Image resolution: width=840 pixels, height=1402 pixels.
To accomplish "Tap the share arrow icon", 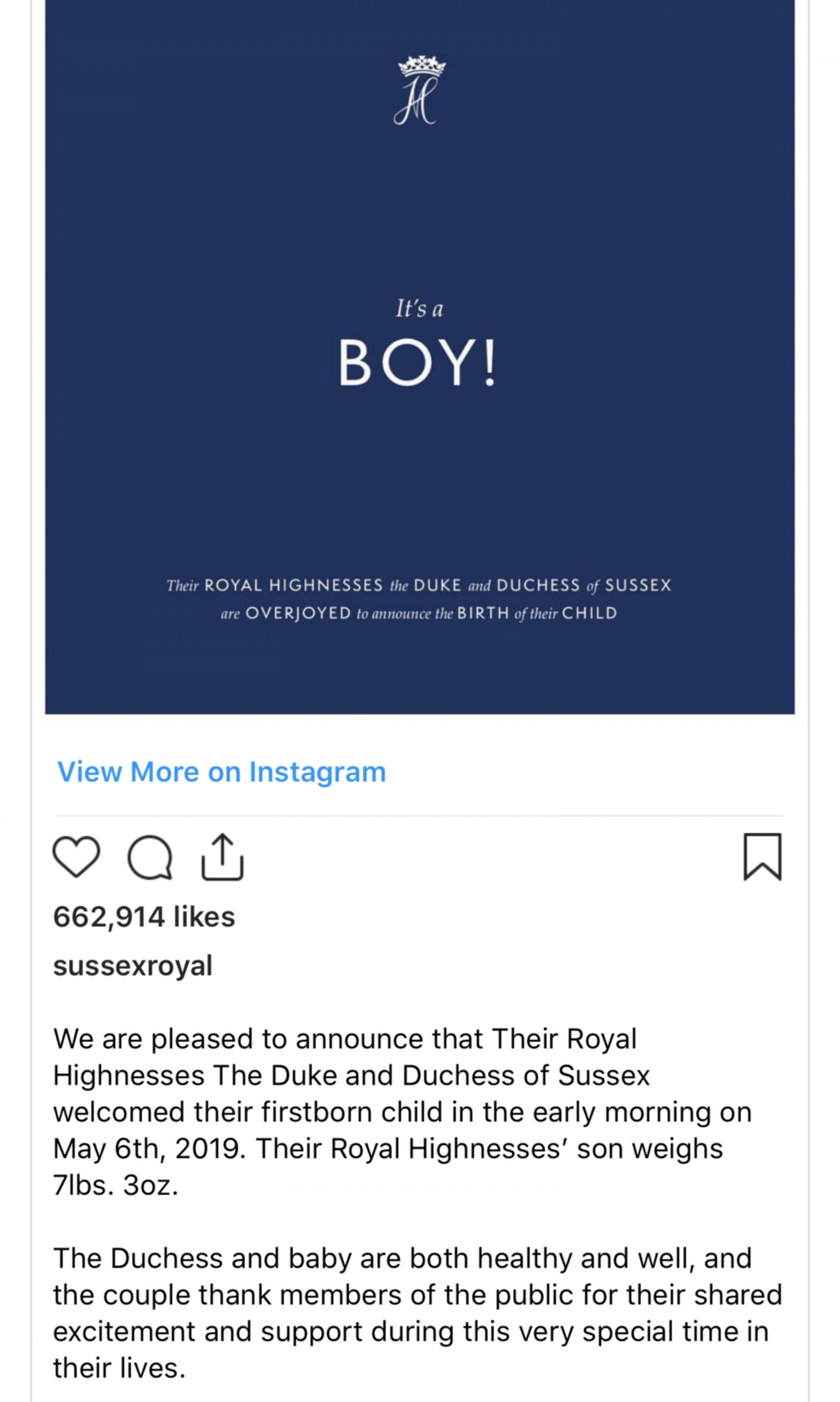I will click(x=222, y=857).
